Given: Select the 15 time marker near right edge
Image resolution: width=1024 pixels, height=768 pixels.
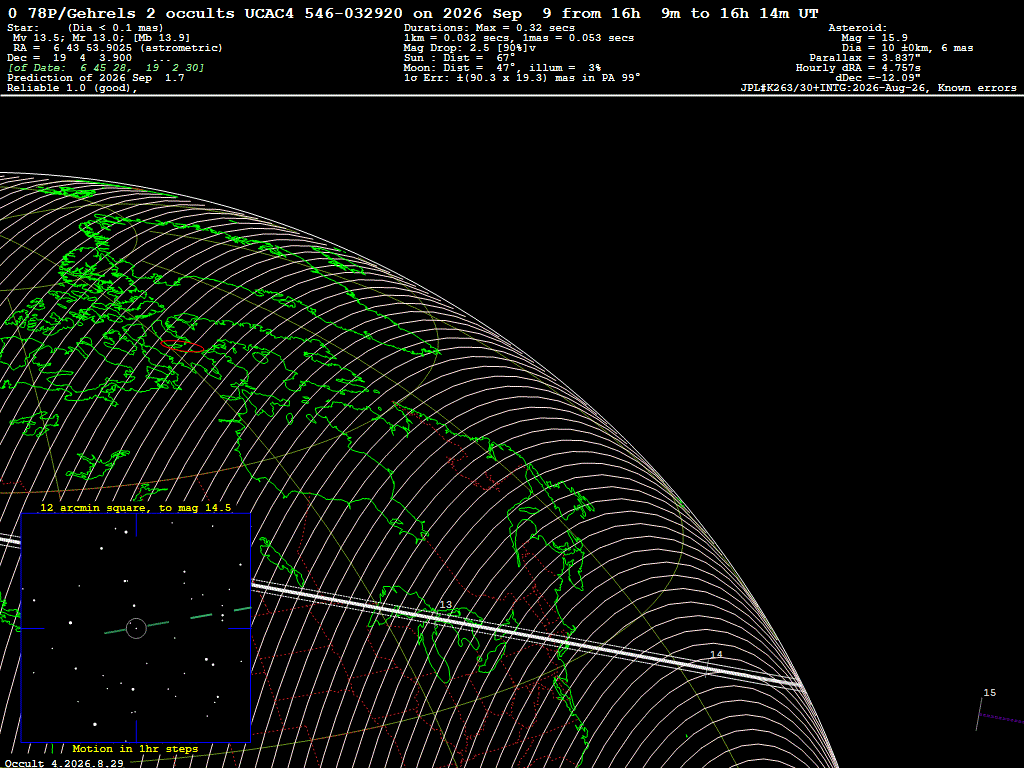Looking at the screenshot, I should [989, 692].
